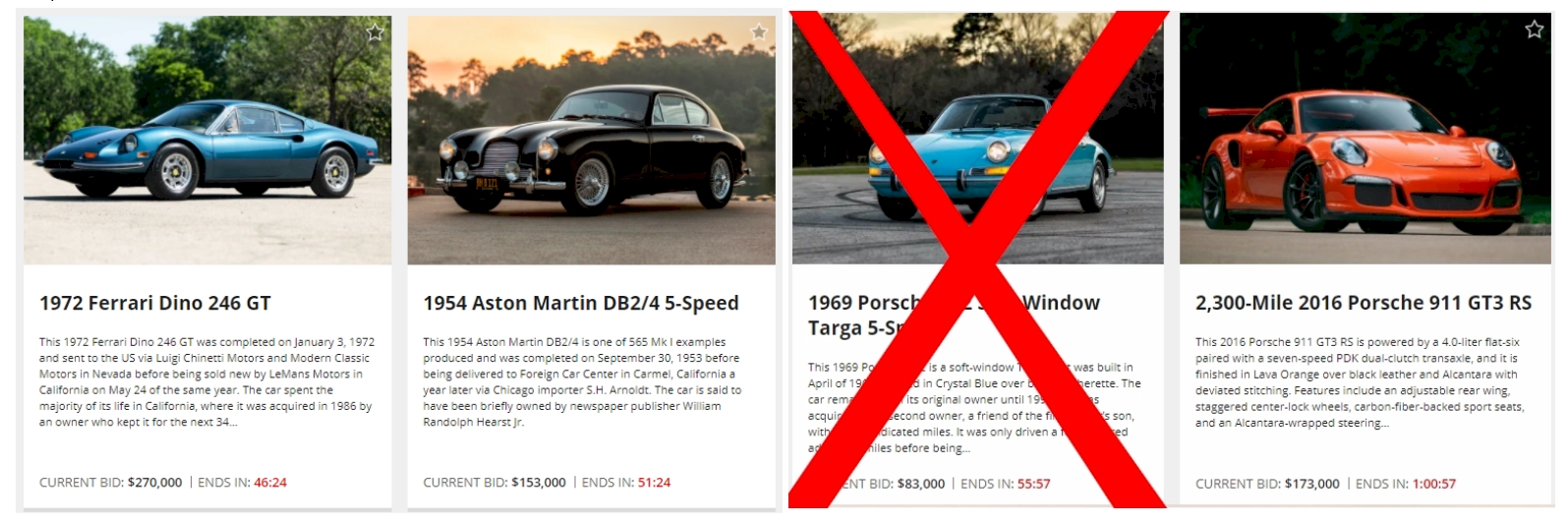Open the 1954 Aston Martin DB2/4 5-Speed title
This screenshot has width=1568, height=522.
click(581, 304)
